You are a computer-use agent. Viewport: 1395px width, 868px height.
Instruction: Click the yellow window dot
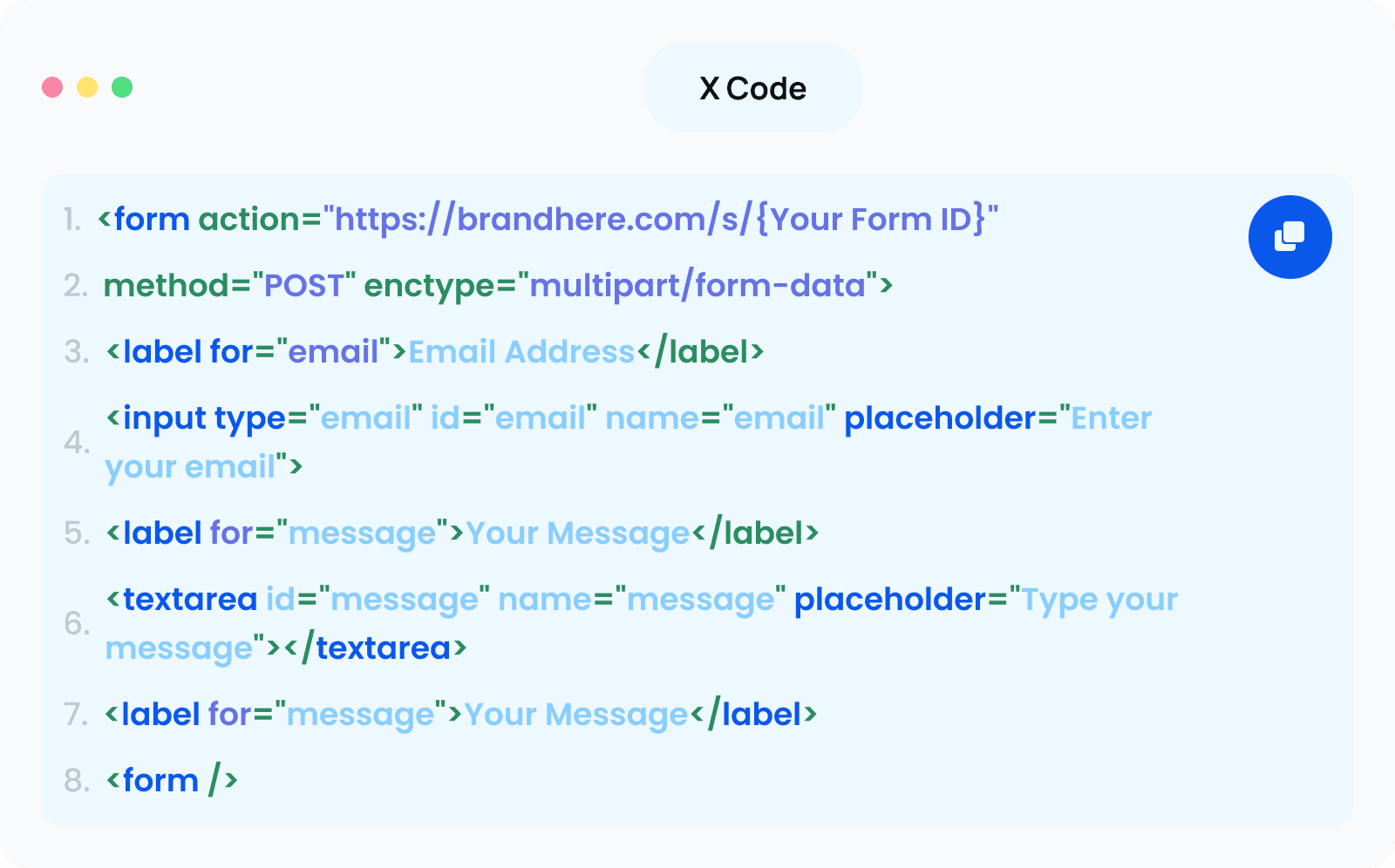[x=87, y=87]
